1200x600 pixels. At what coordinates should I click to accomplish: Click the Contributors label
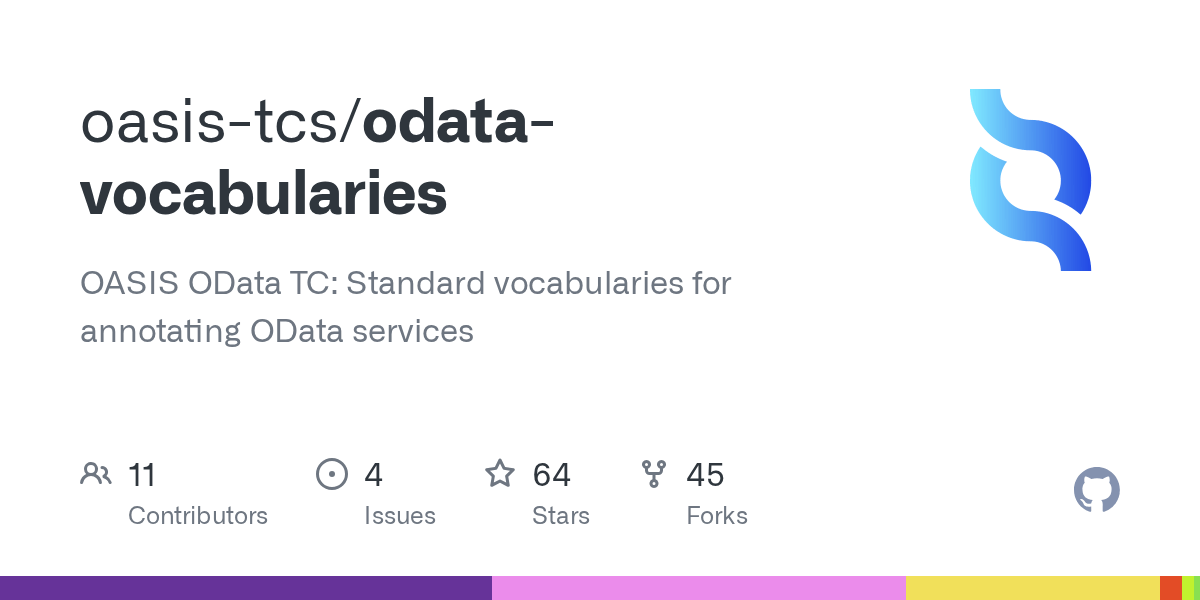(198, 516)
